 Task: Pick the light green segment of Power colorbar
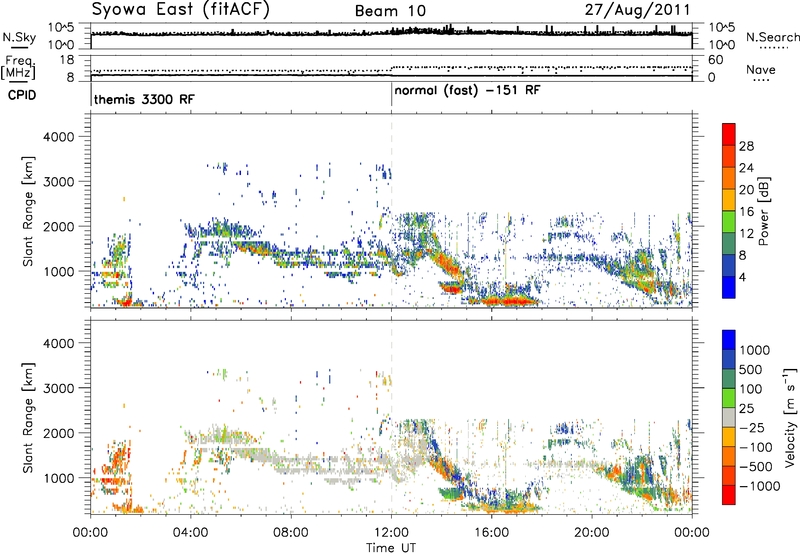click(729, 222)
